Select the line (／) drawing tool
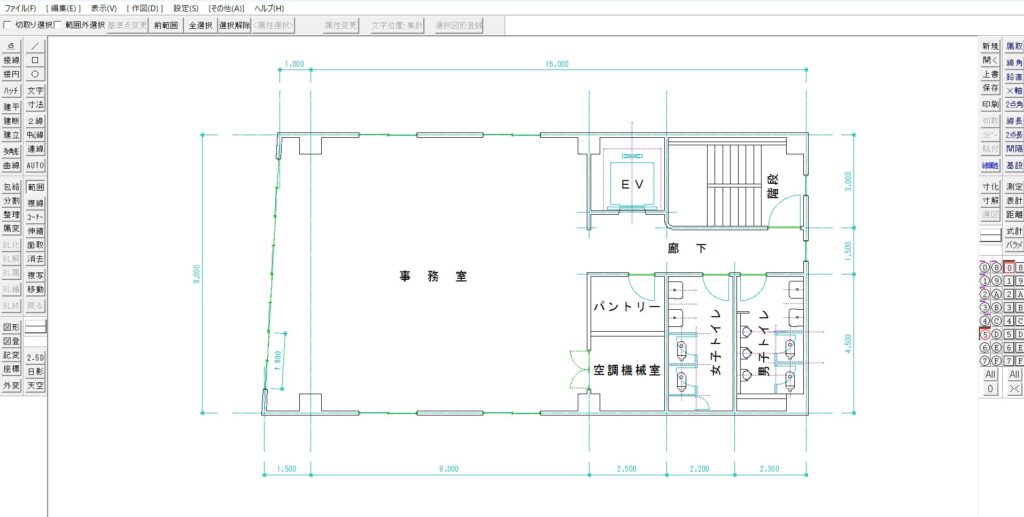 pyautogui.click(x=35, y=46)
